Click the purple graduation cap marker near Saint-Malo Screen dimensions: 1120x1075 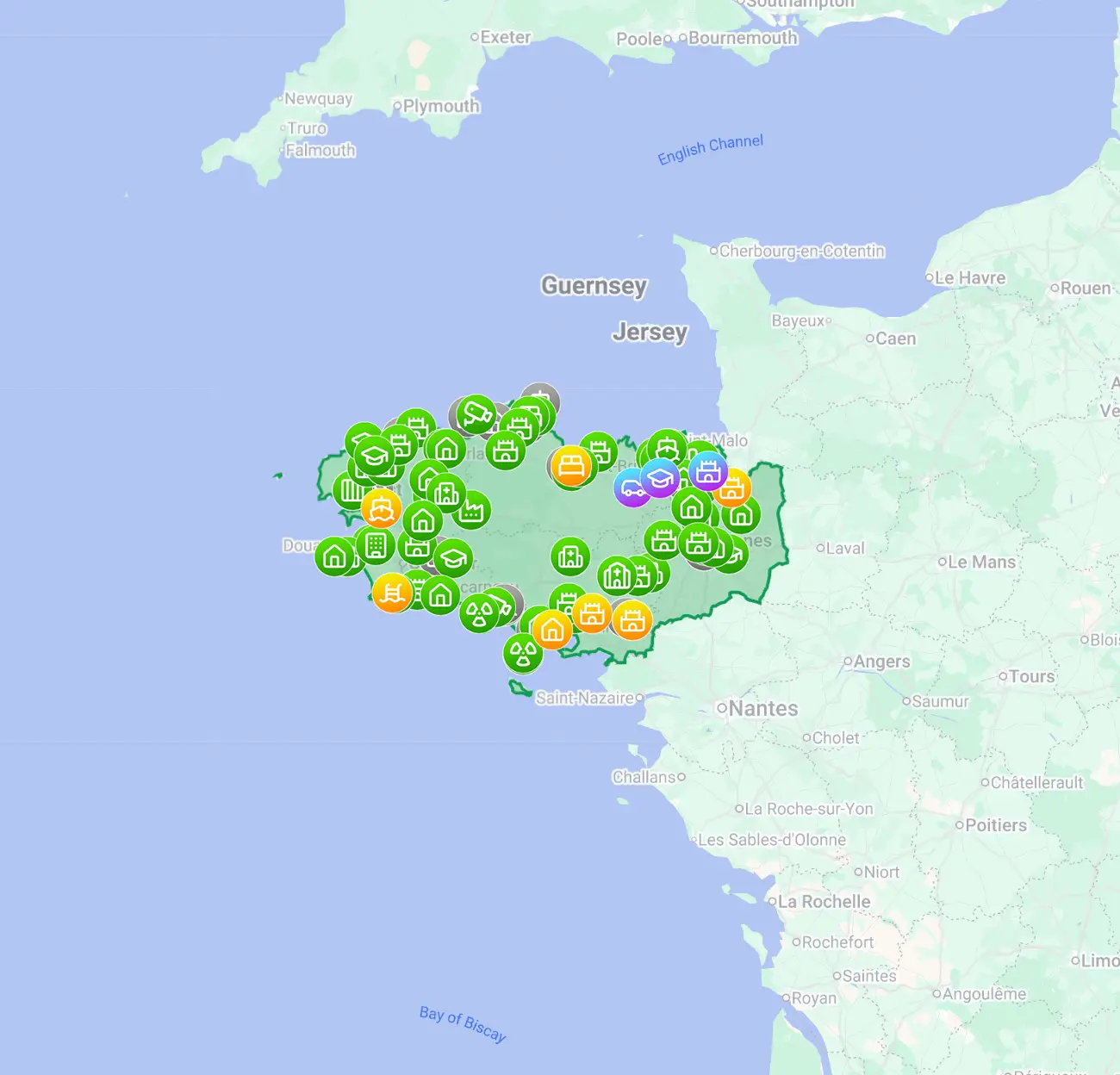pos(660,477)
